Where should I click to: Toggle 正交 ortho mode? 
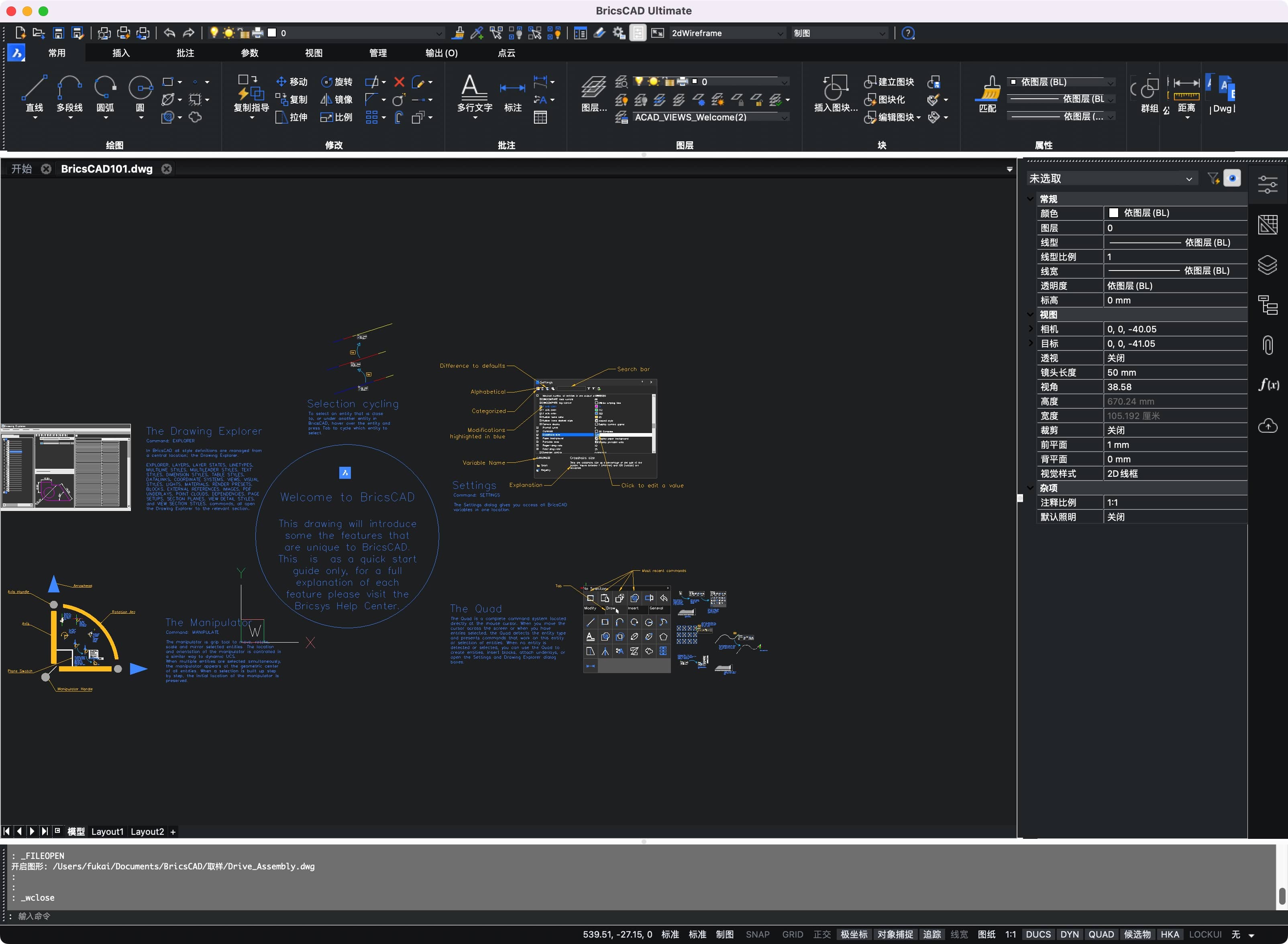822,934
